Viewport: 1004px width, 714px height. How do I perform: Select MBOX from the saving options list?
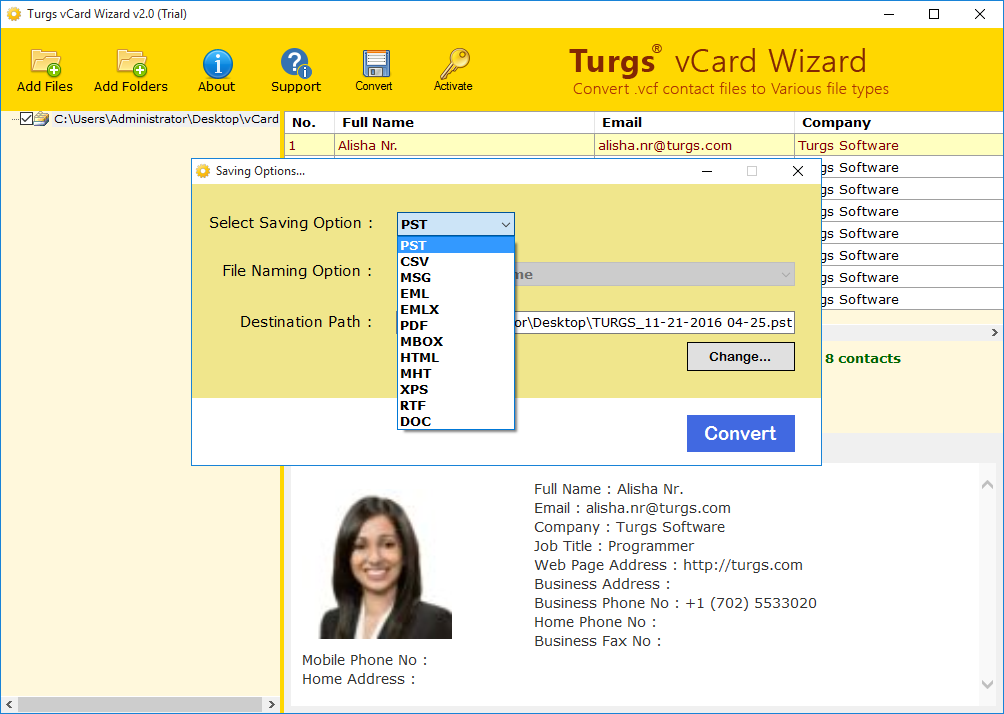(x=455, y=341)
